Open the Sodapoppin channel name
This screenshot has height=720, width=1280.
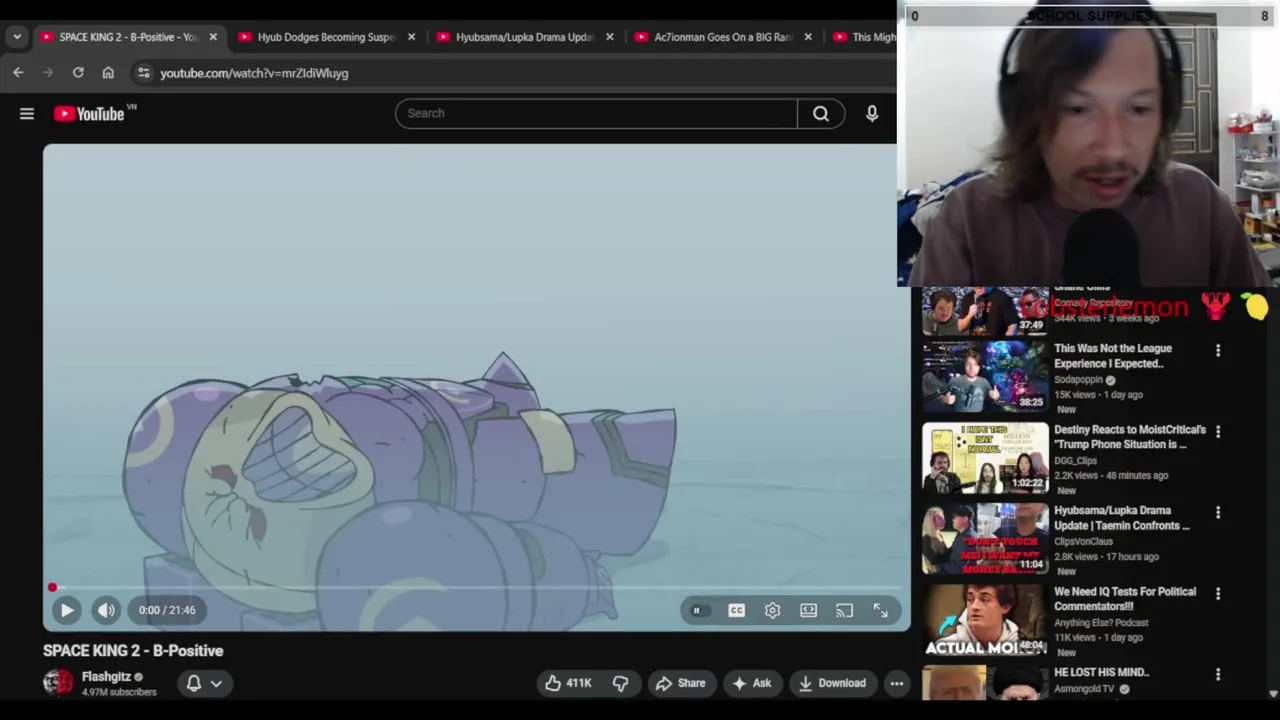pyautogui.click(x=1078, y=380)
